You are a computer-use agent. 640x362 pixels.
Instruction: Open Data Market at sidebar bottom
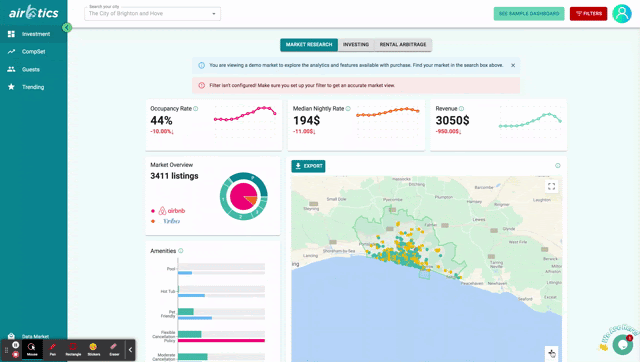click(x=33, y=336)
